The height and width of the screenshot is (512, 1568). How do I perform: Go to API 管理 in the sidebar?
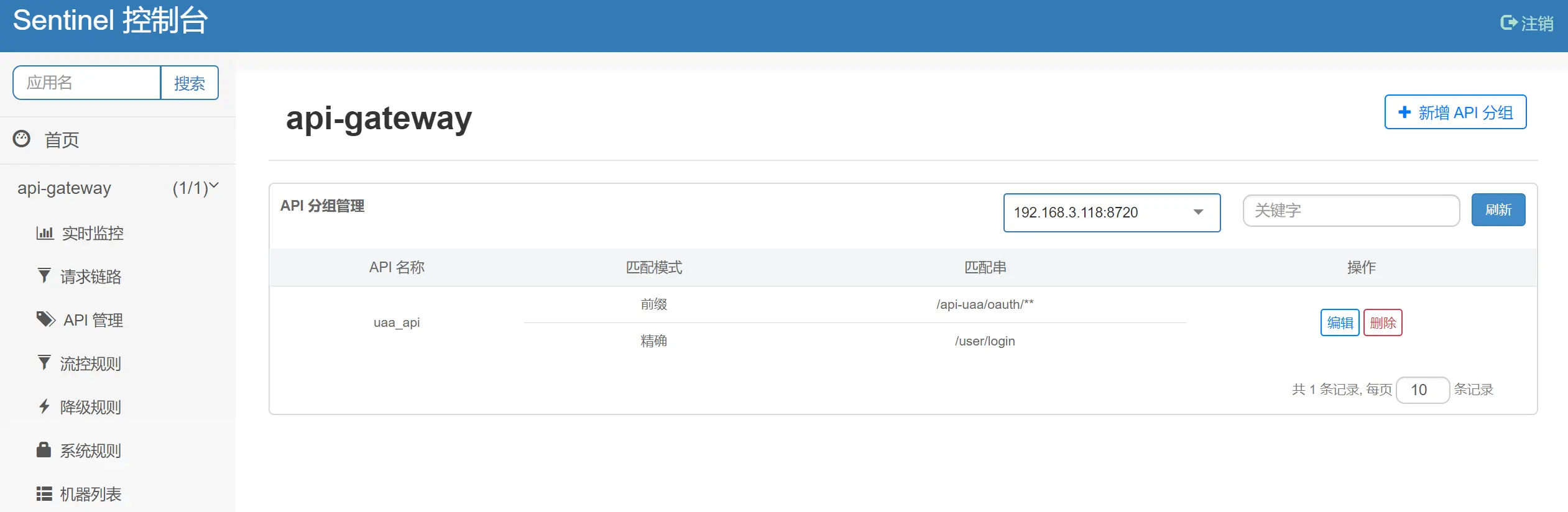(93, 320)
